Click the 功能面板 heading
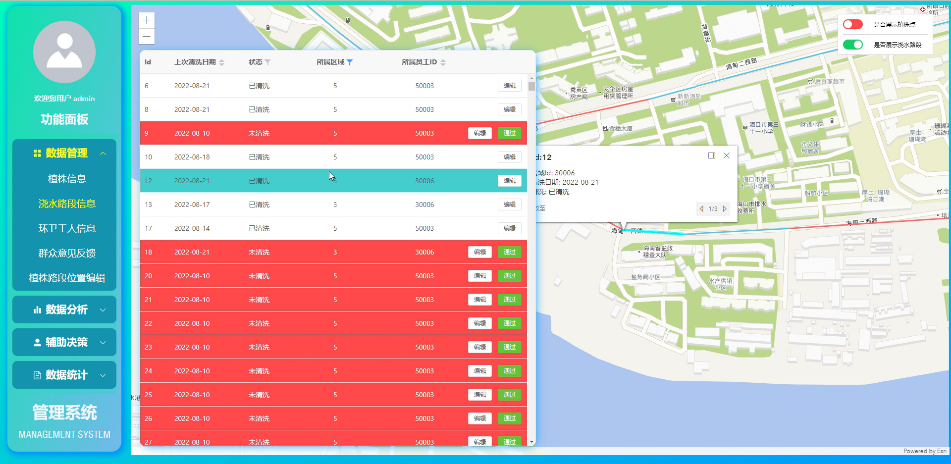This screenshot has height=464, width=951. point(64,119)
